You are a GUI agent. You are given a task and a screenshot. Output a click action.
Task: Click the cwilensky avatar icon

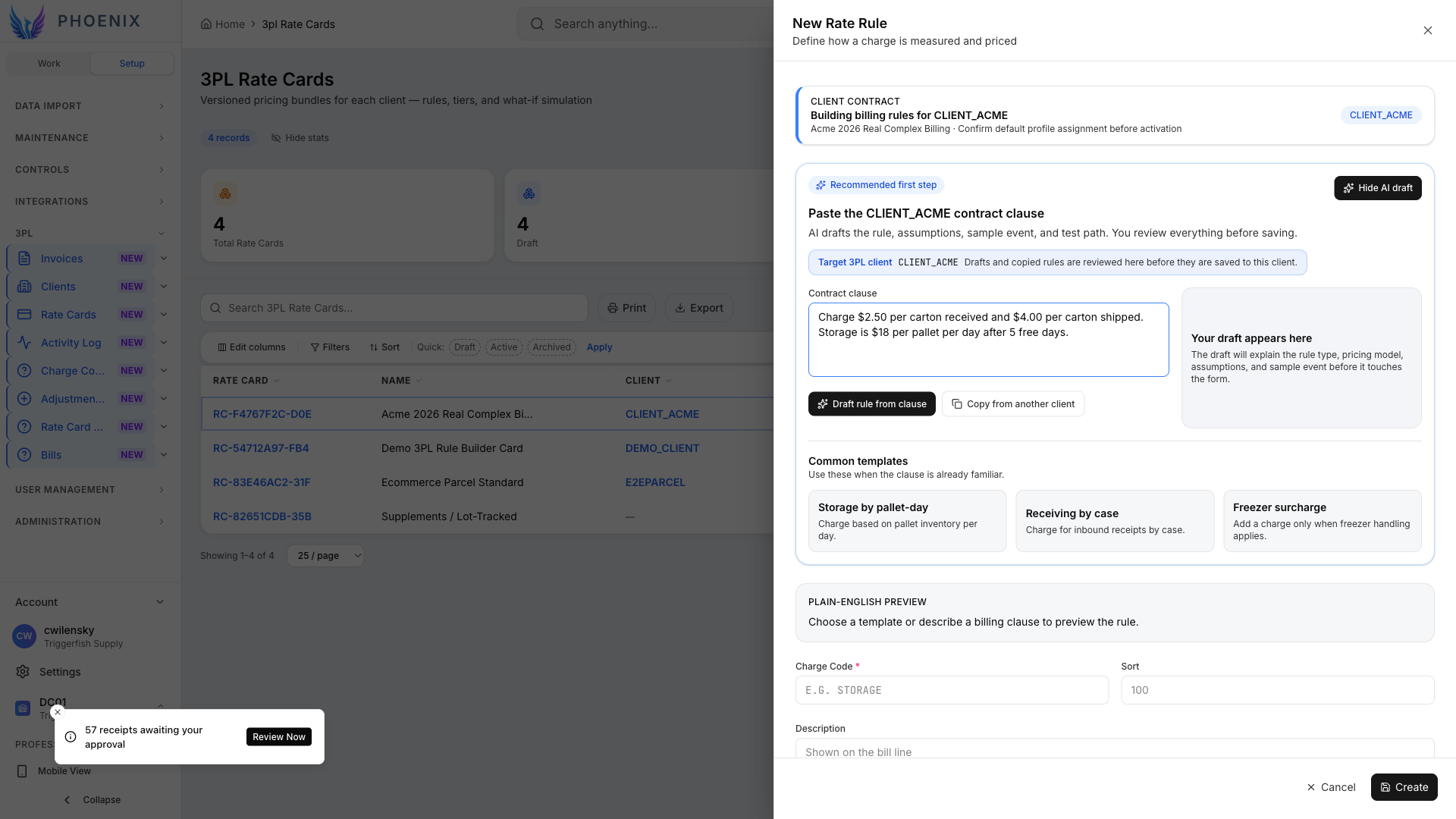[24, 636]
